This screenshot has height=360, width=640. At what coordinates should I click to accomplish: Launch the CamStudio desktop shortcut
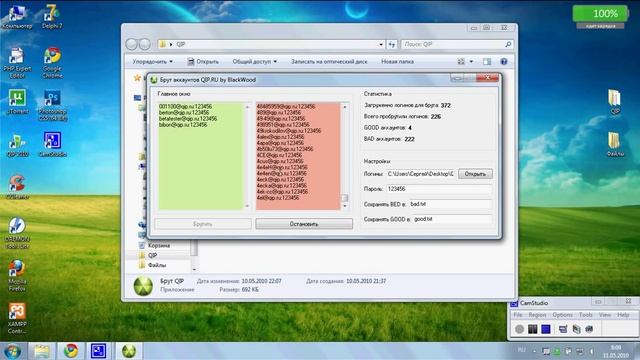(52, 144)
